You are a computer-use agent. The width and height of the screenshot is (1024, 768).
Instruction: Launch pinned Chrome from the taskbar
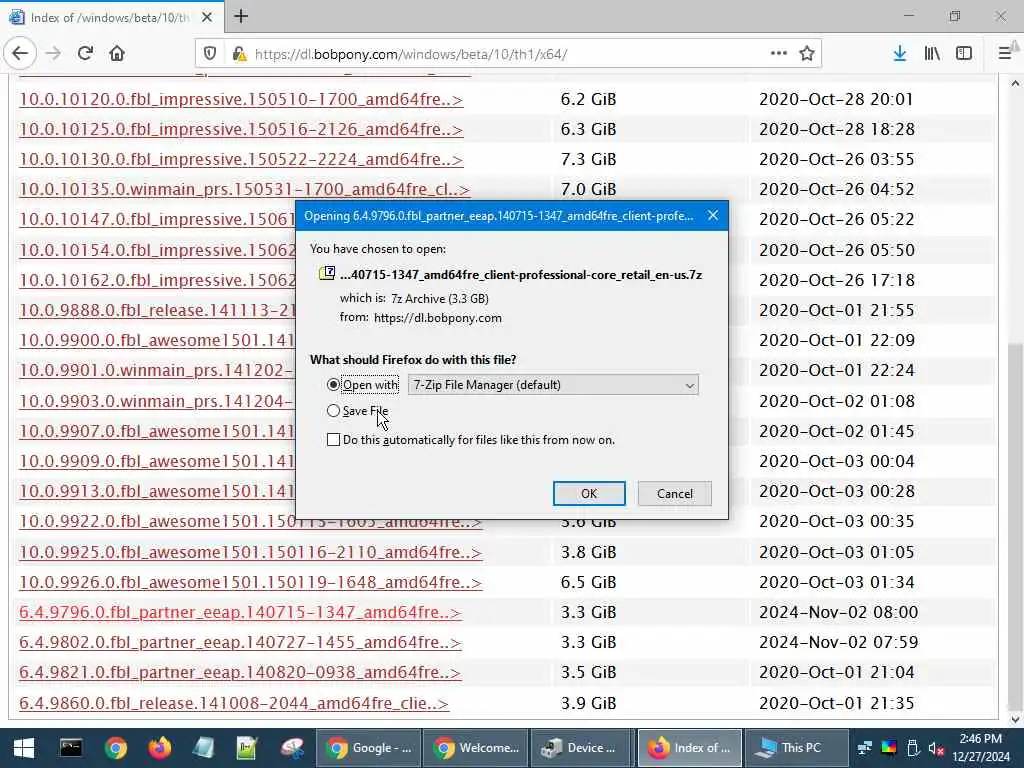pyautogui.click(x=116, y=748)
